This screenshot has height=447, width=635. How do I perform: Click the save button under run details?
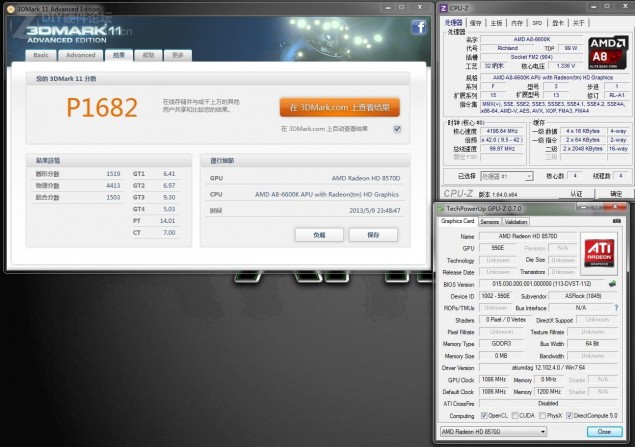tap(373, 235)
